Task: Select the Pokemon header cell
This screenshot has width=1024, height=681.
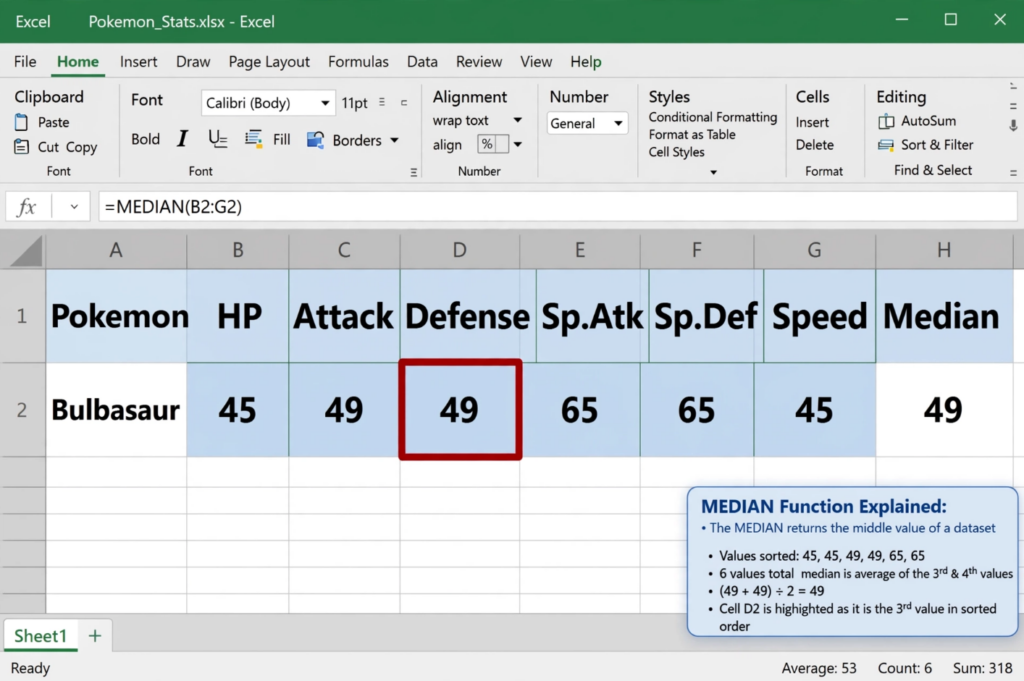Action: coord(116,317)
